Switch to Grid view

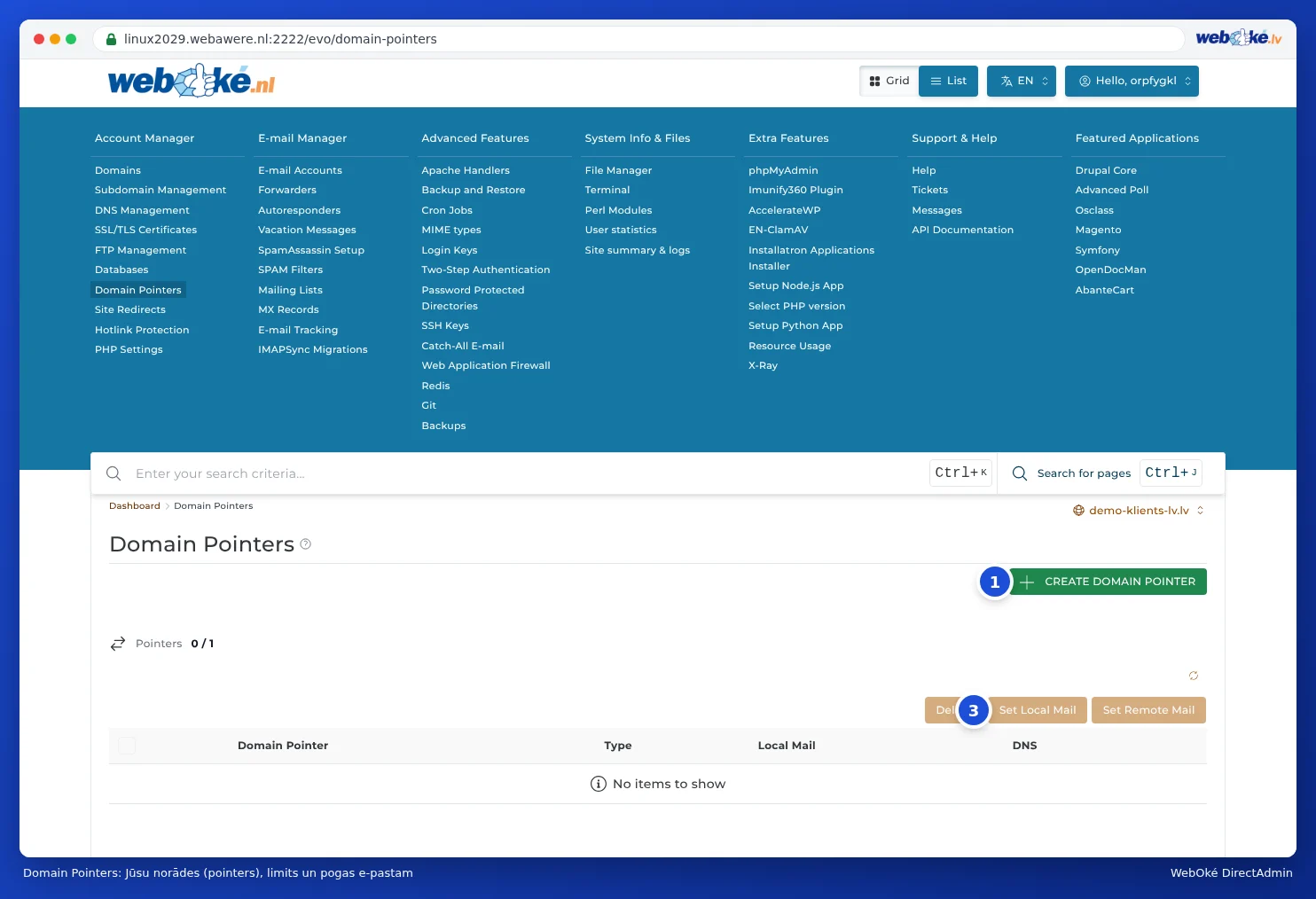889,81
